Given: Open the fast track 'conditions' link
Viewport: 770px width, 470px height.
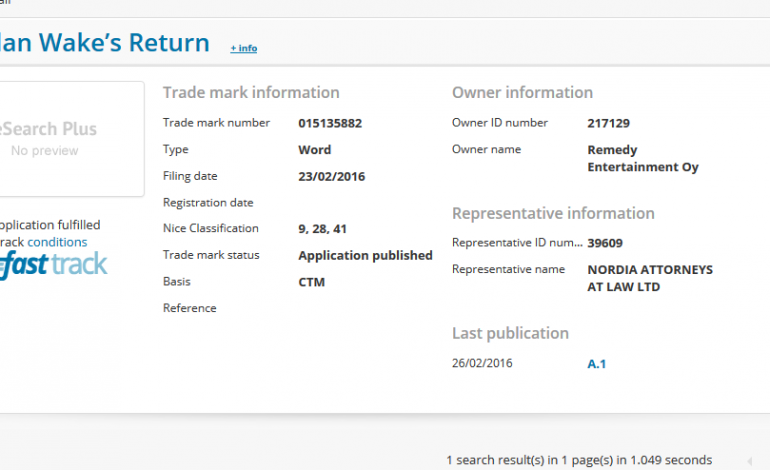Looking at the screenshot, I should (57, 242).
